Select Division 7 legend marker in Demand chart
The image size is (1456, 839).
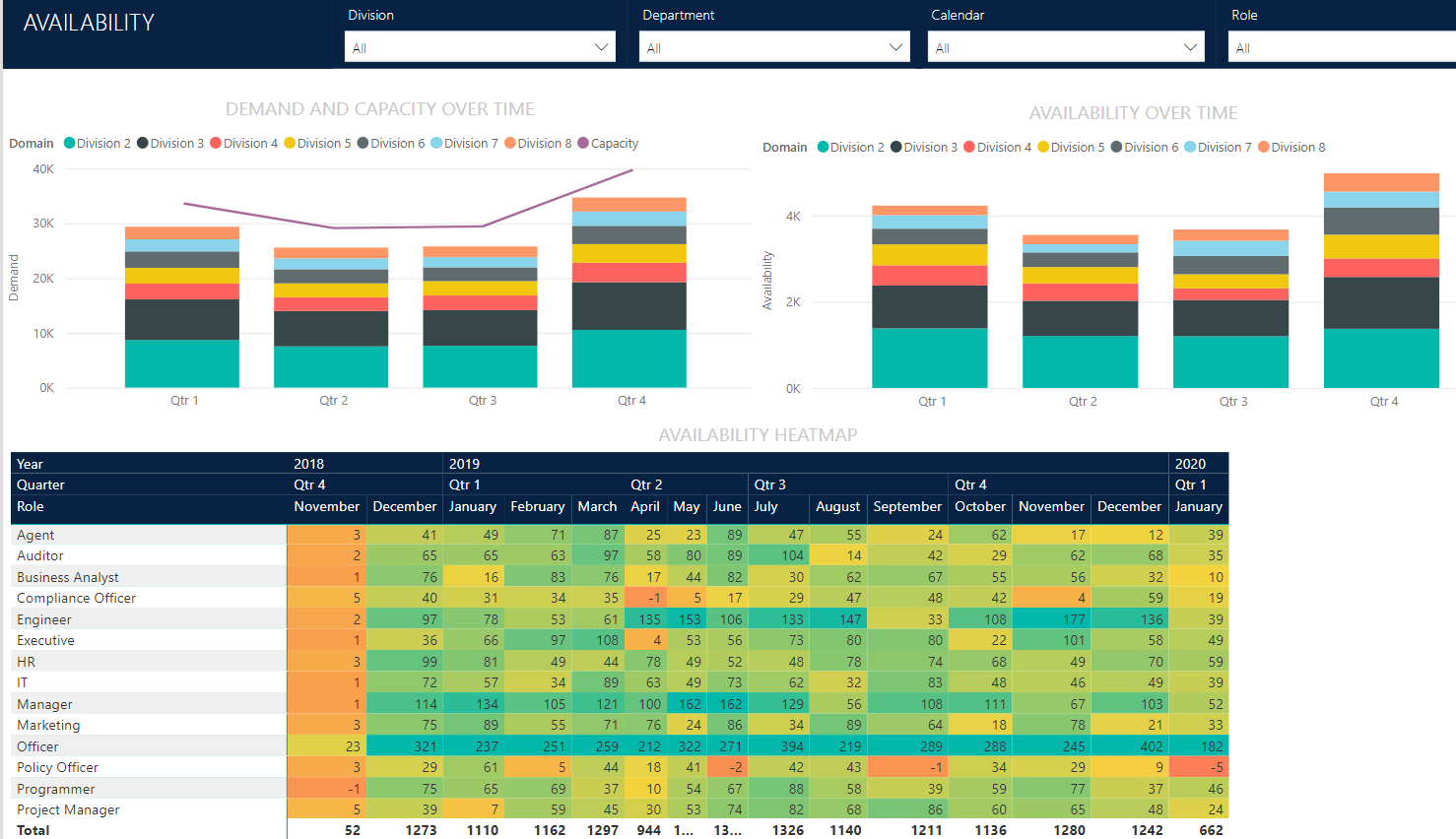434,143
